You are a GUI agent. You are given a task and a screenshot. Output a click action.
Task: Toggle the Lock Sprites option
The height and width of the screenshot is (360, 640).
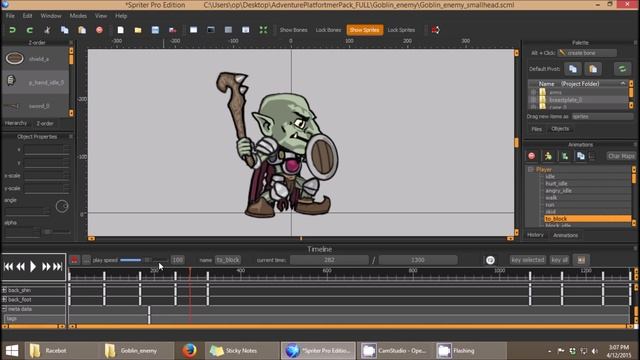(x=401, y=30)
